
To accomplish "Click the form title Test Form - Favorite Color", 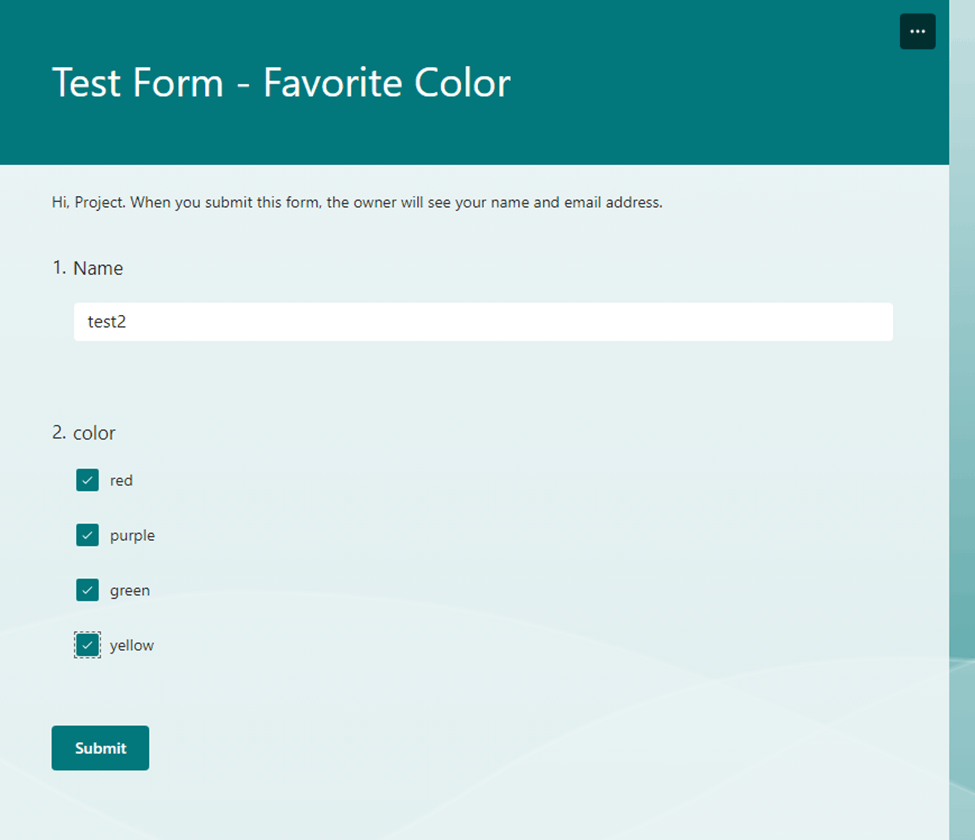I will 281,83.
